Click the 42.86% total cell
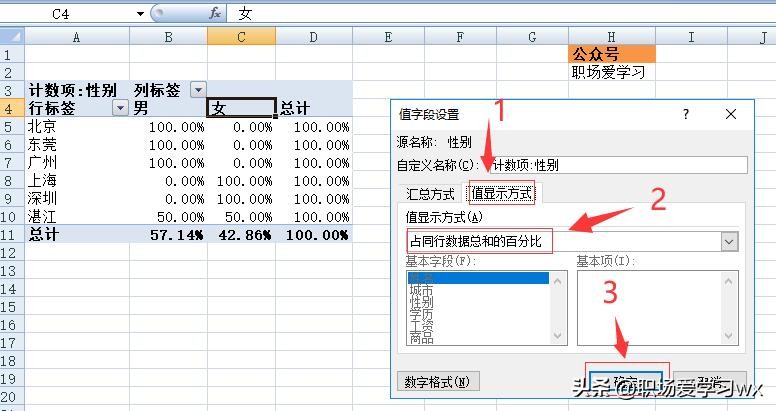Image resolution: width=776 pixels, height=411 pixels. [x=241, y=235]
